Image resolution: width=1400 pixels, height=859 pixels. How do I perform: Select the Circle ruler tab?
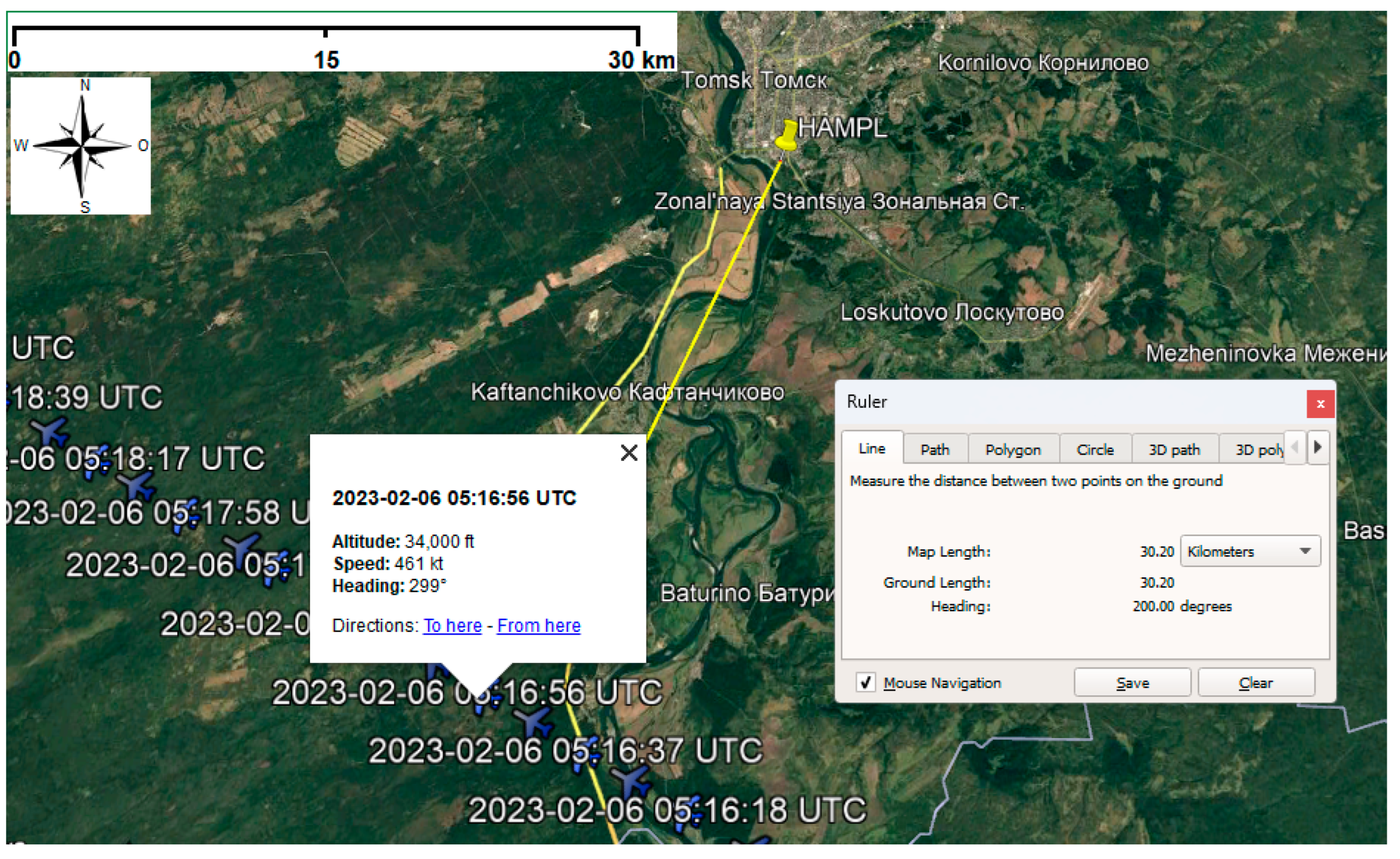click(x=1094, y=449)
